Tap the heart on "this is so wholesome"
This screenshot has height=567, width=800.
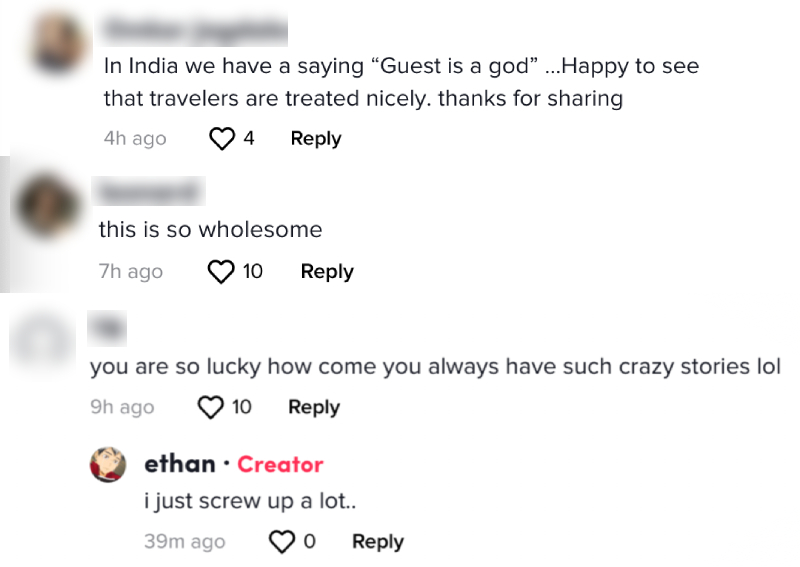click(220, 271)
